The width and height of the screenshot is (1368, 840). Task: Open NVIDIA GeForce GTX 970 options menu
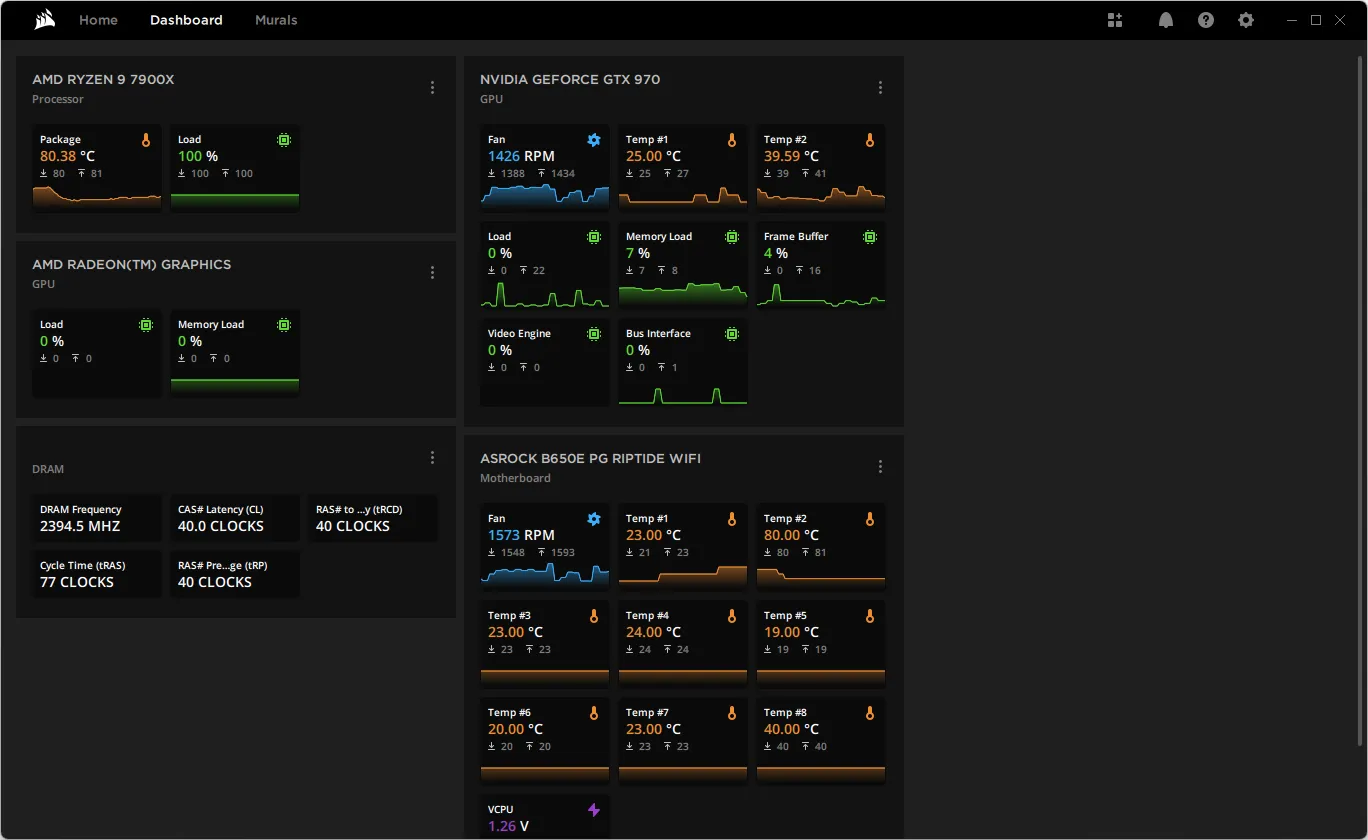(x=880, y=88)
